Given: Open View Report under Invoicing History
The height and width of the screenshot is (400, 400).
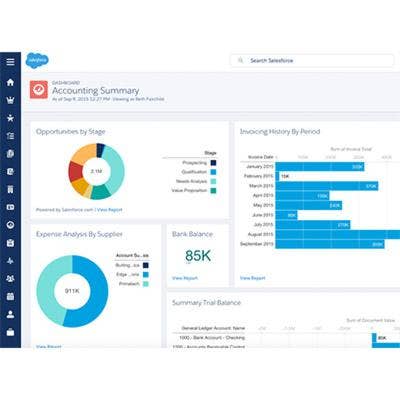Looking at the screenshot, I should (253, 278).
